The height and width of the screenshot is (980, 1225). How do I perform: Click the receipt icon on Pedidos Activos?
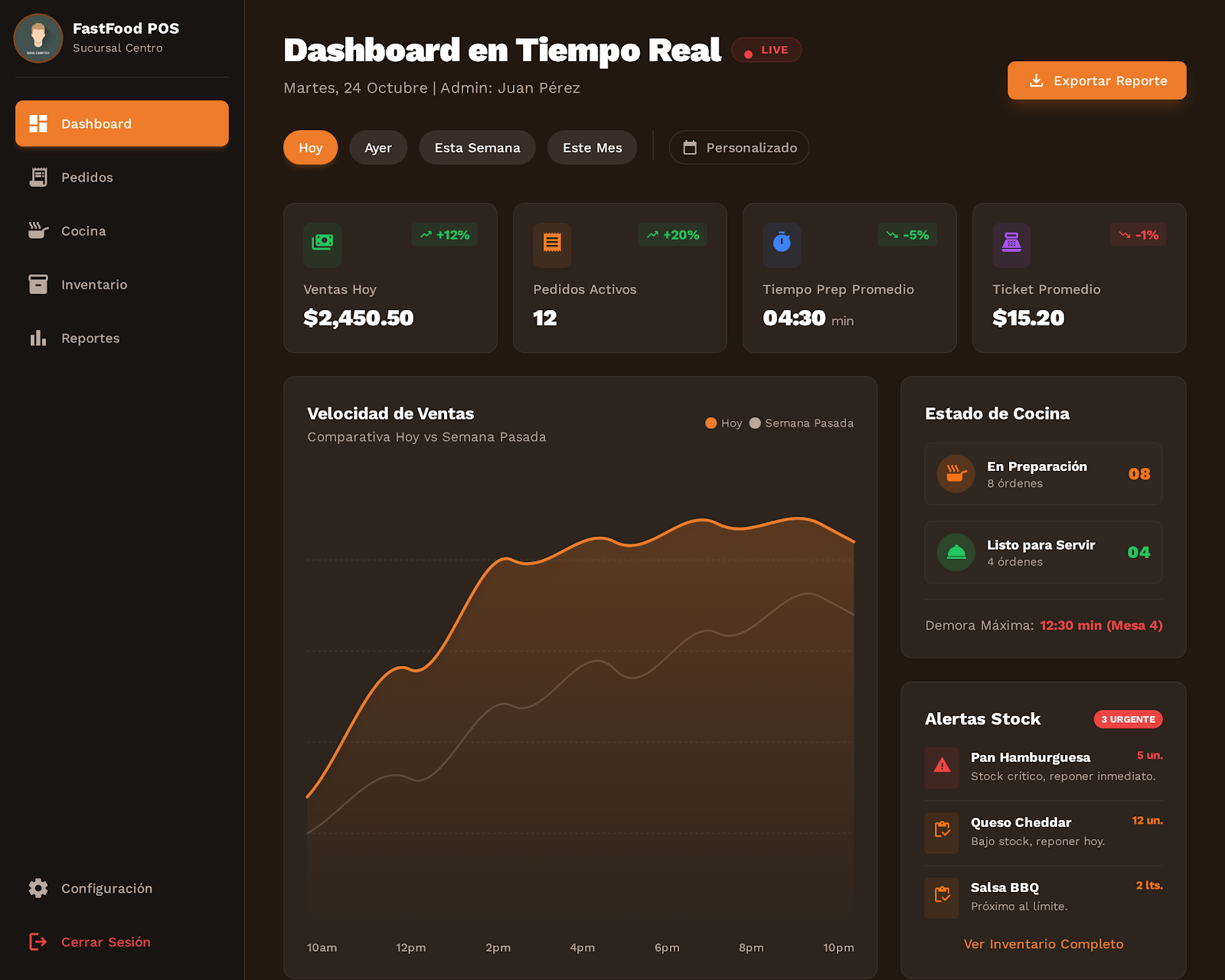tap(551, 245)
